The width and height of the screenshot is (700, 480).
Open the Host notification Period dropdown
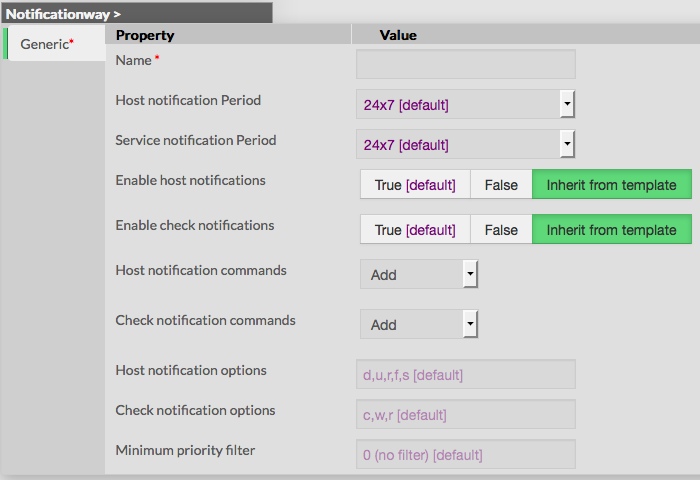(466, 104)
